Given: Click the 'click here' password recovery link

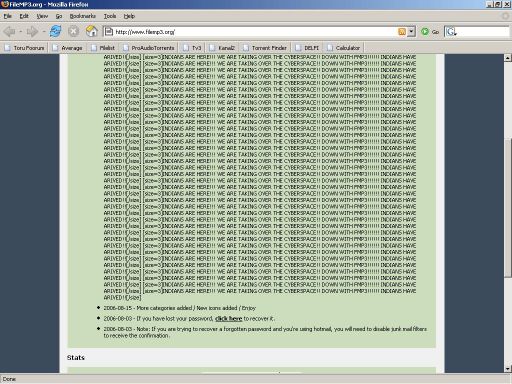Looking at the screenshot, I should 229,318.
